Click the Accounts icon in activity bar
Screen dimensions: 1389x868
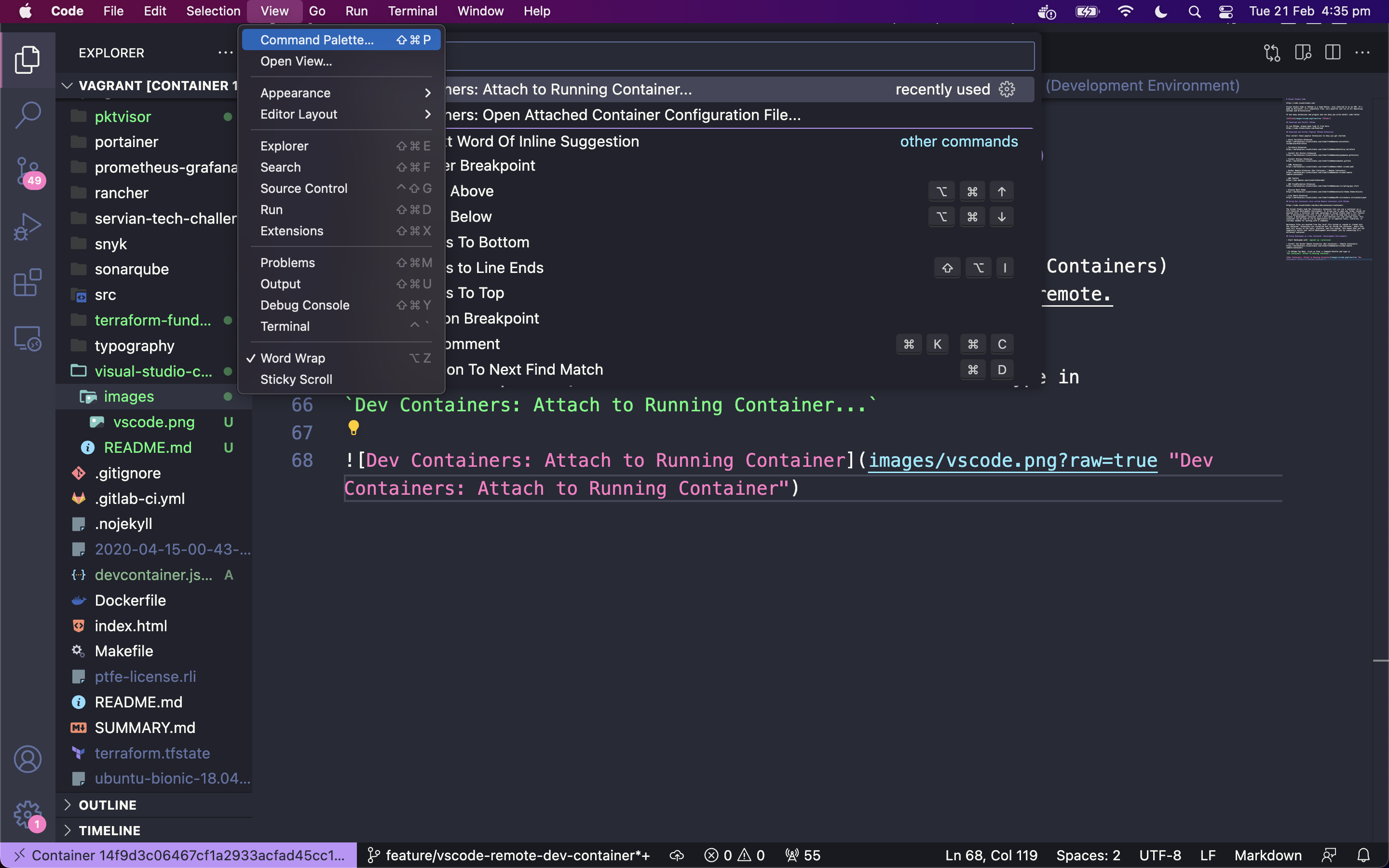tap(27, 759)
